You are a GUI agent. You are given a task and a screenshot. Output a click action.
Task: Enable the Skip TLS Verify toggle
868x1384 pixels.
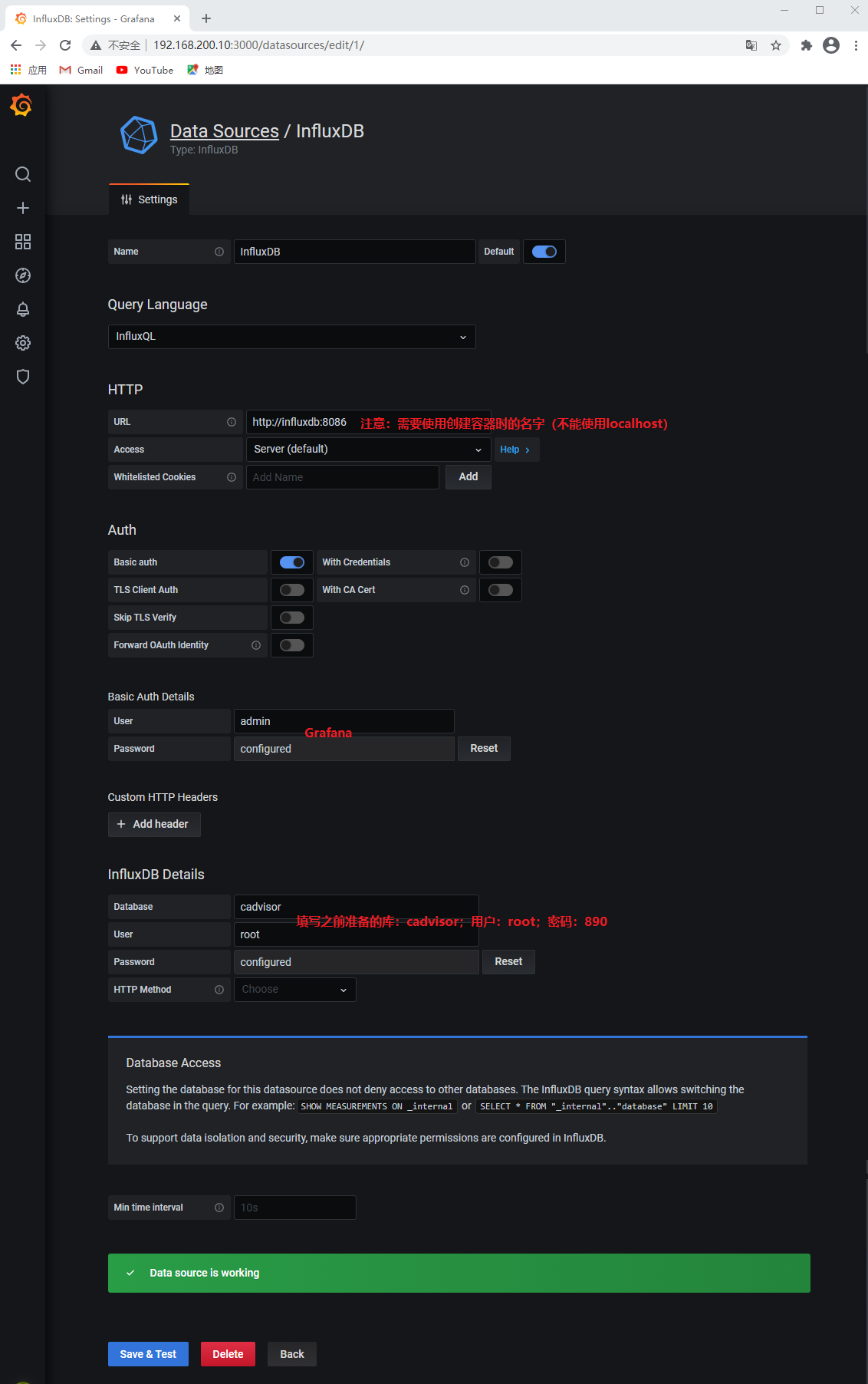click(291, 618)
